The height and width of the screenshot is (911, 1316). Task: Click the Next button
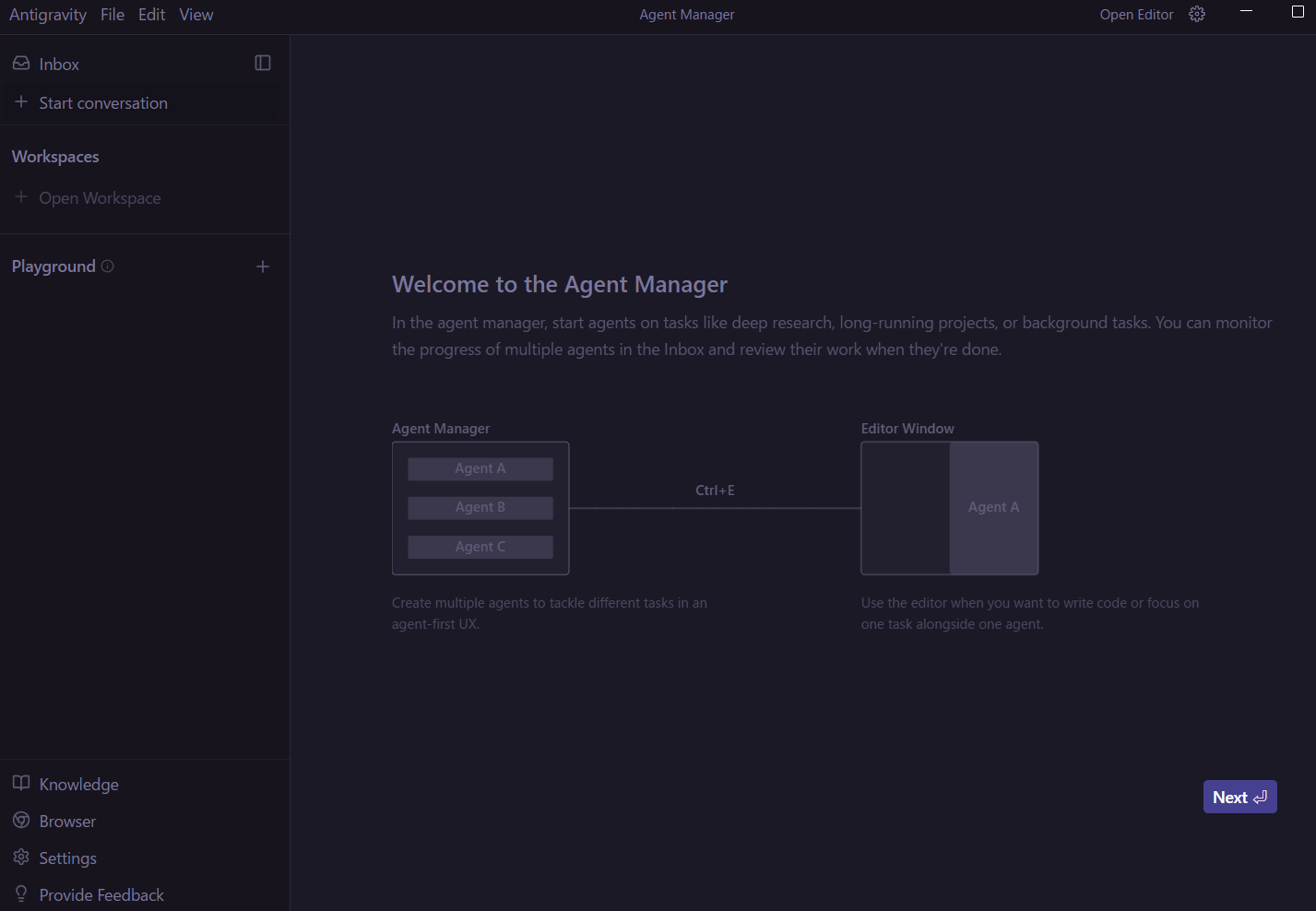pyautogui.click(x=1239, y=798)
